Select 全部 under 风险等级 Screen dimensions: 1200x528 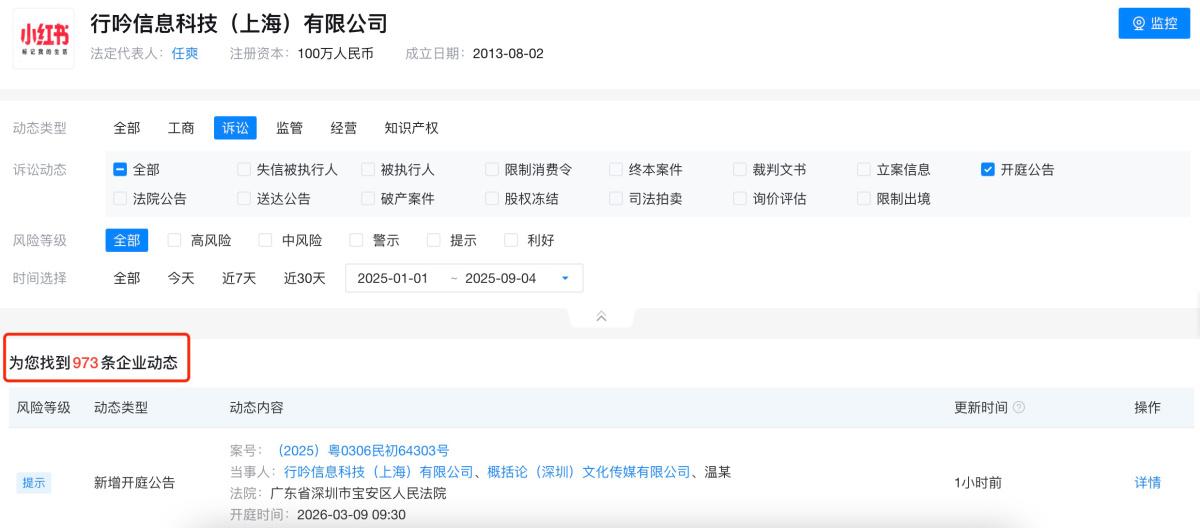127,240
